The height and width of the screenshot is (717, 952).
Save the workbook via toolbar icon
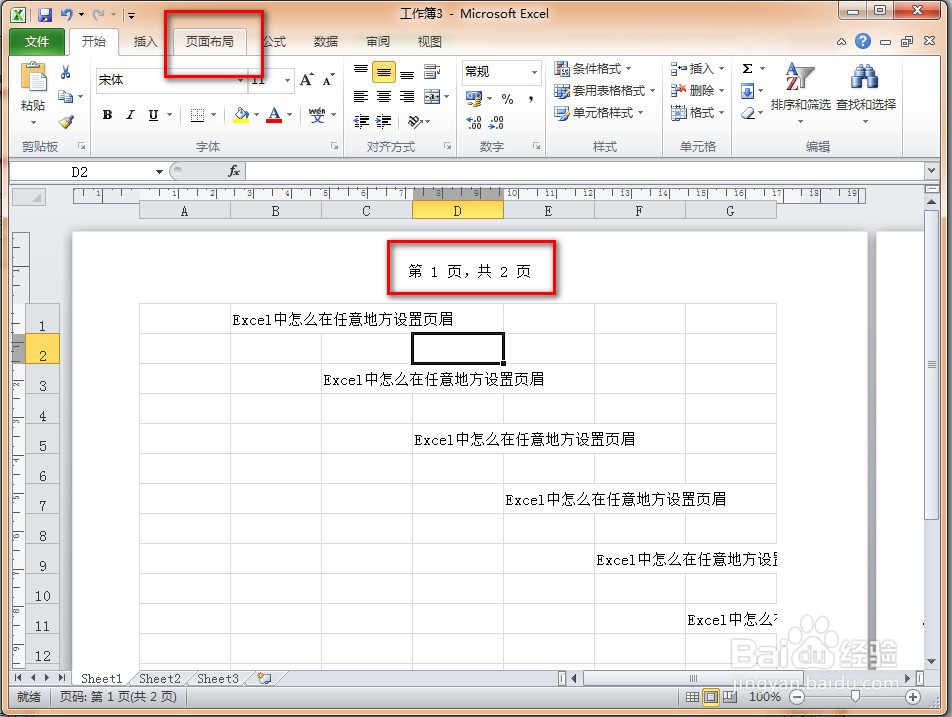(x=46, y=14)
